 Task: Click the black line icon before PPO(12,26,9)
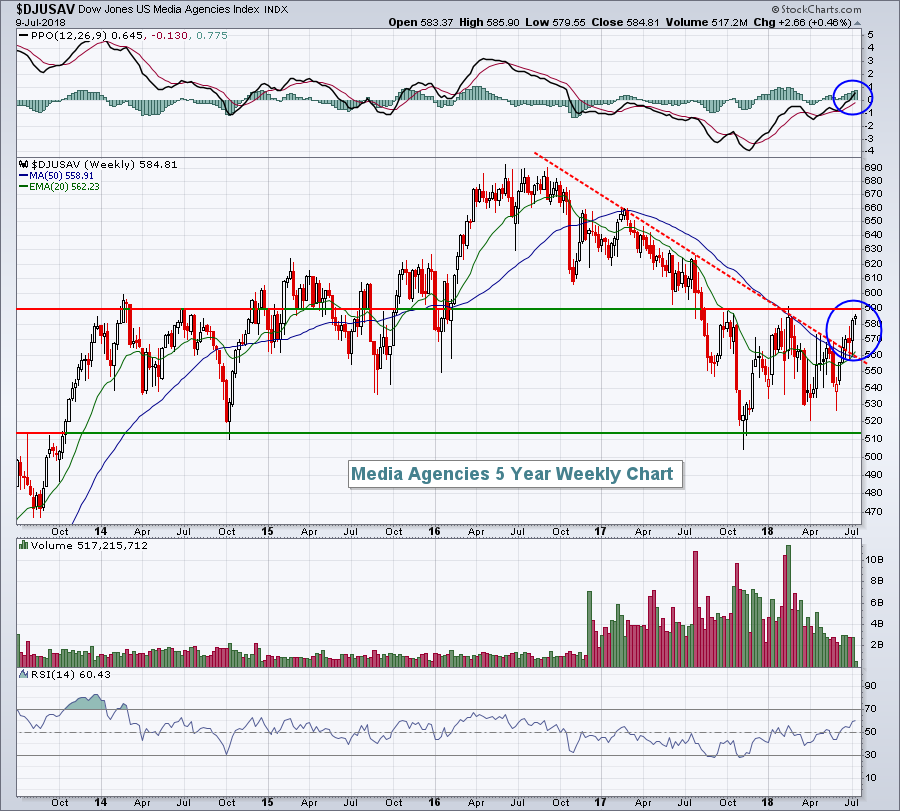(x=24, y=36)
